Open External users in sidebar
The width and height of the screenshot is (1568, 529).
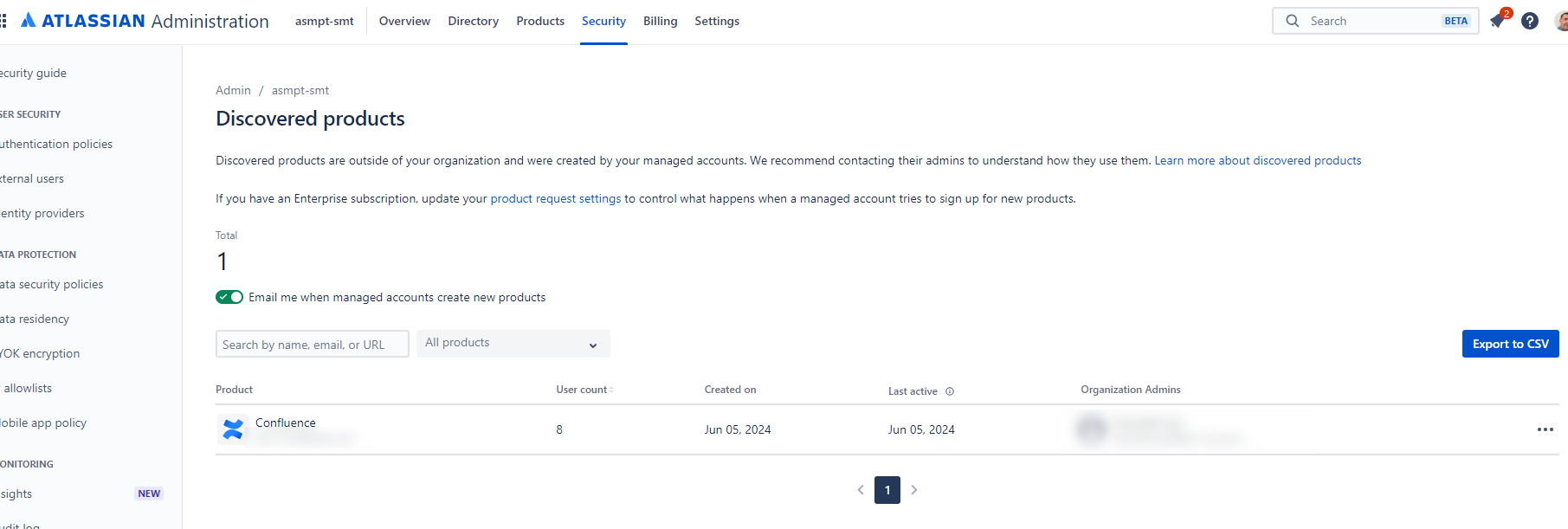(x=32, y=178)
